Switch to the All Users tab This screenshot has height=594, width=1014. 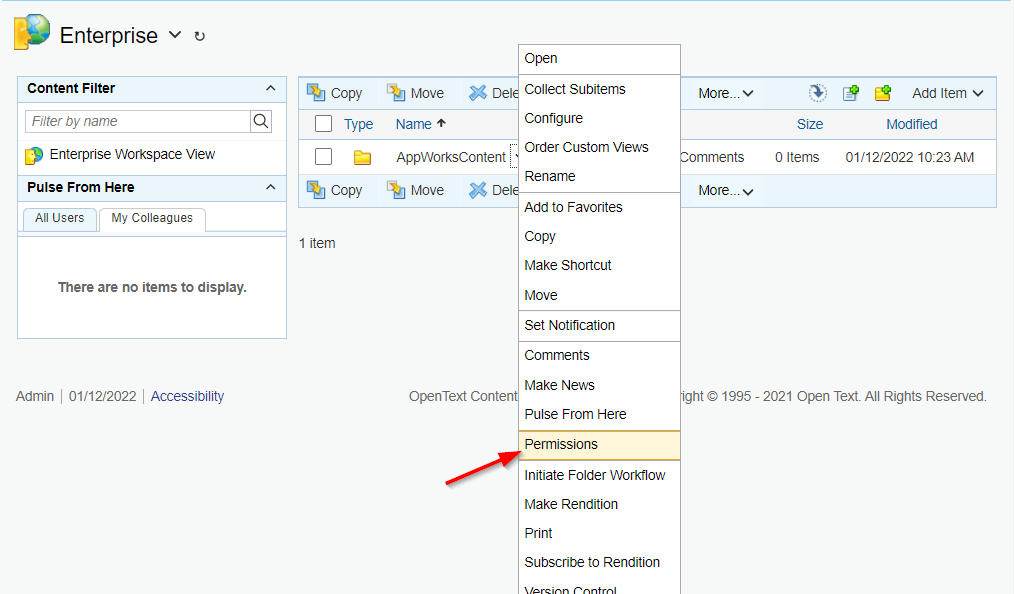coord(59,218)
